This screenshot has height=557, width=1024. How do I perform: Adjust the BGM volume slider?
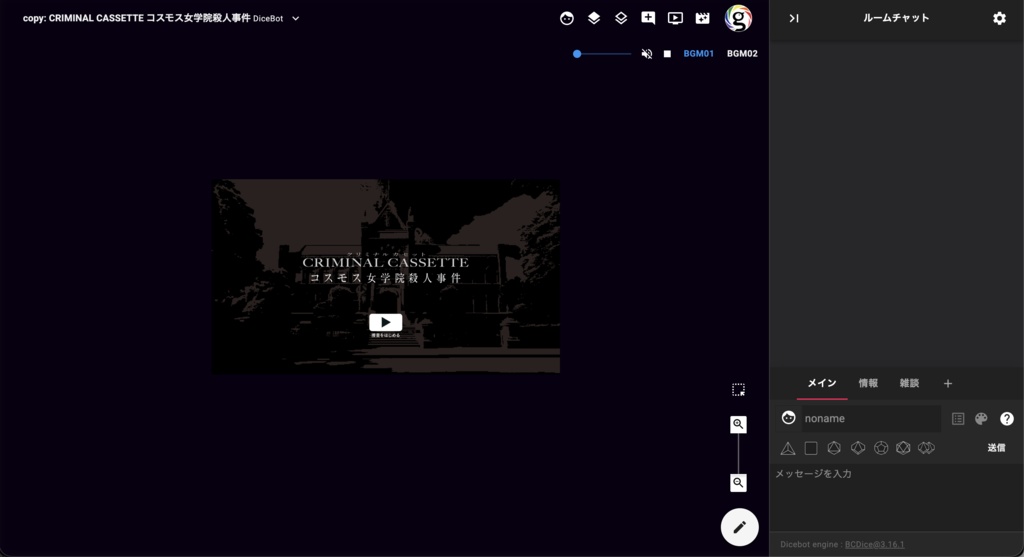601,54
